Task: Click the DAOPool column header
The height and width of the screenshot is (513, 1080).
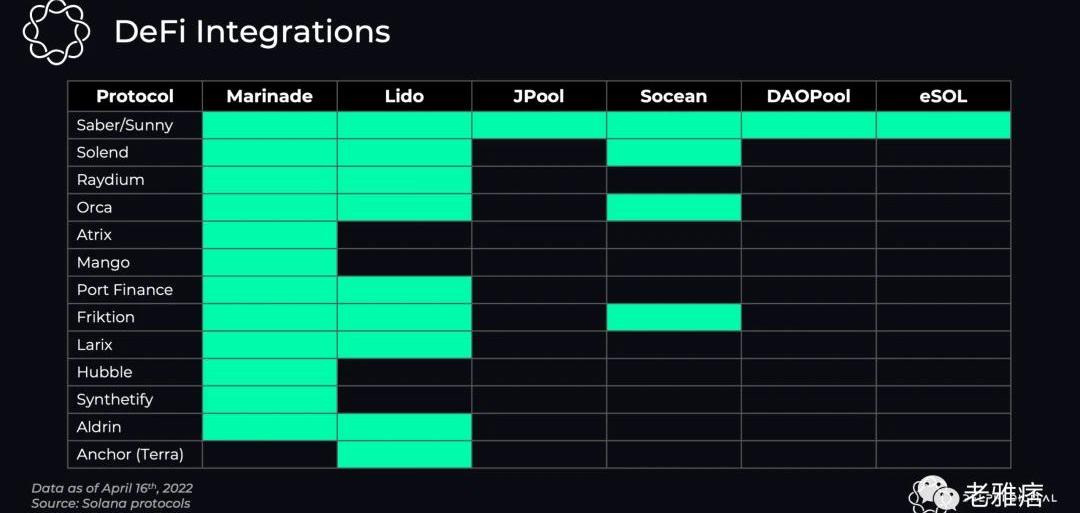Action: point(807,97)
